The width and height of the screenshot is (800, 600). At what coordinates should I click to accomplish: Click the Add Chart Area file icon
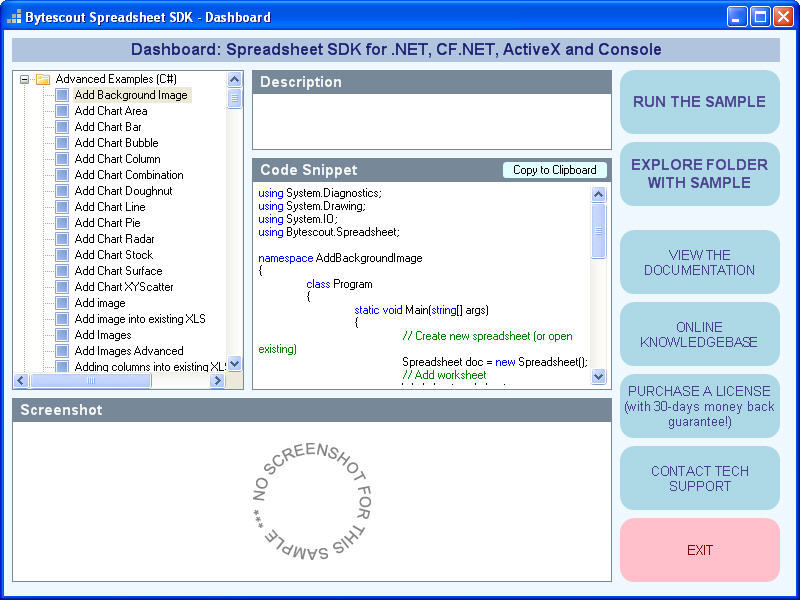[x=62, y=111]
